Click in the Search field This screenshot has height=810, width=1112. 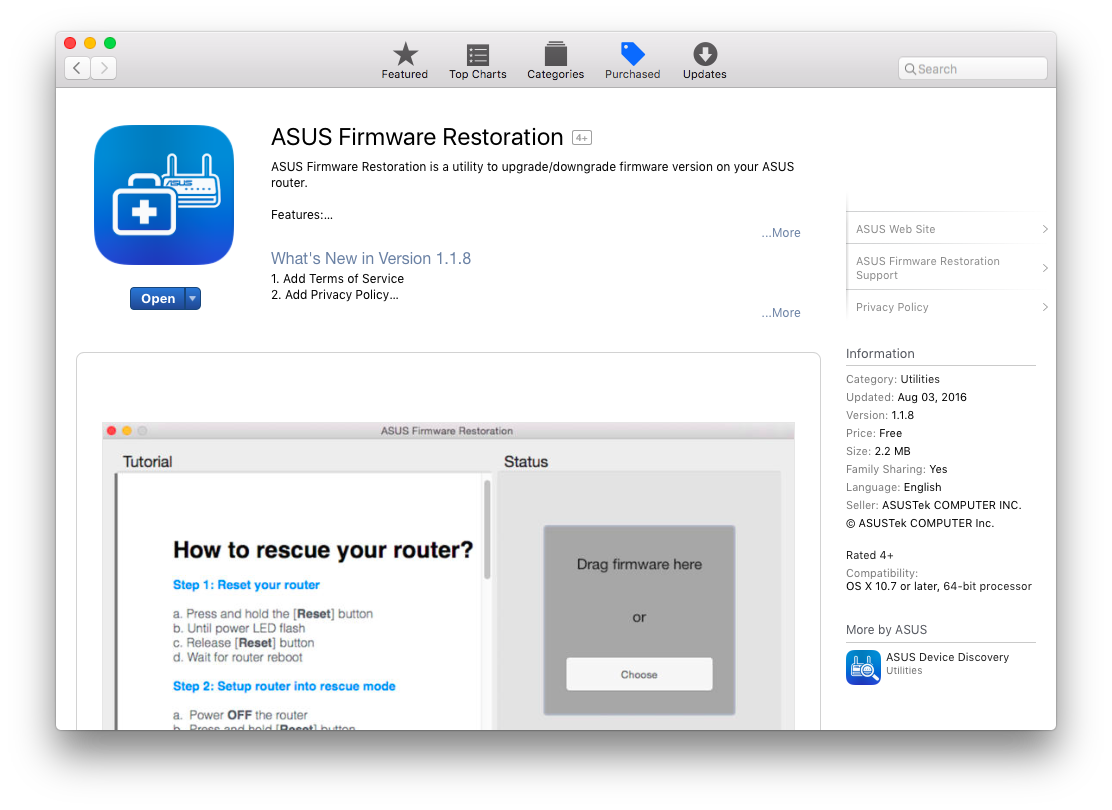[x=972, y=69]
